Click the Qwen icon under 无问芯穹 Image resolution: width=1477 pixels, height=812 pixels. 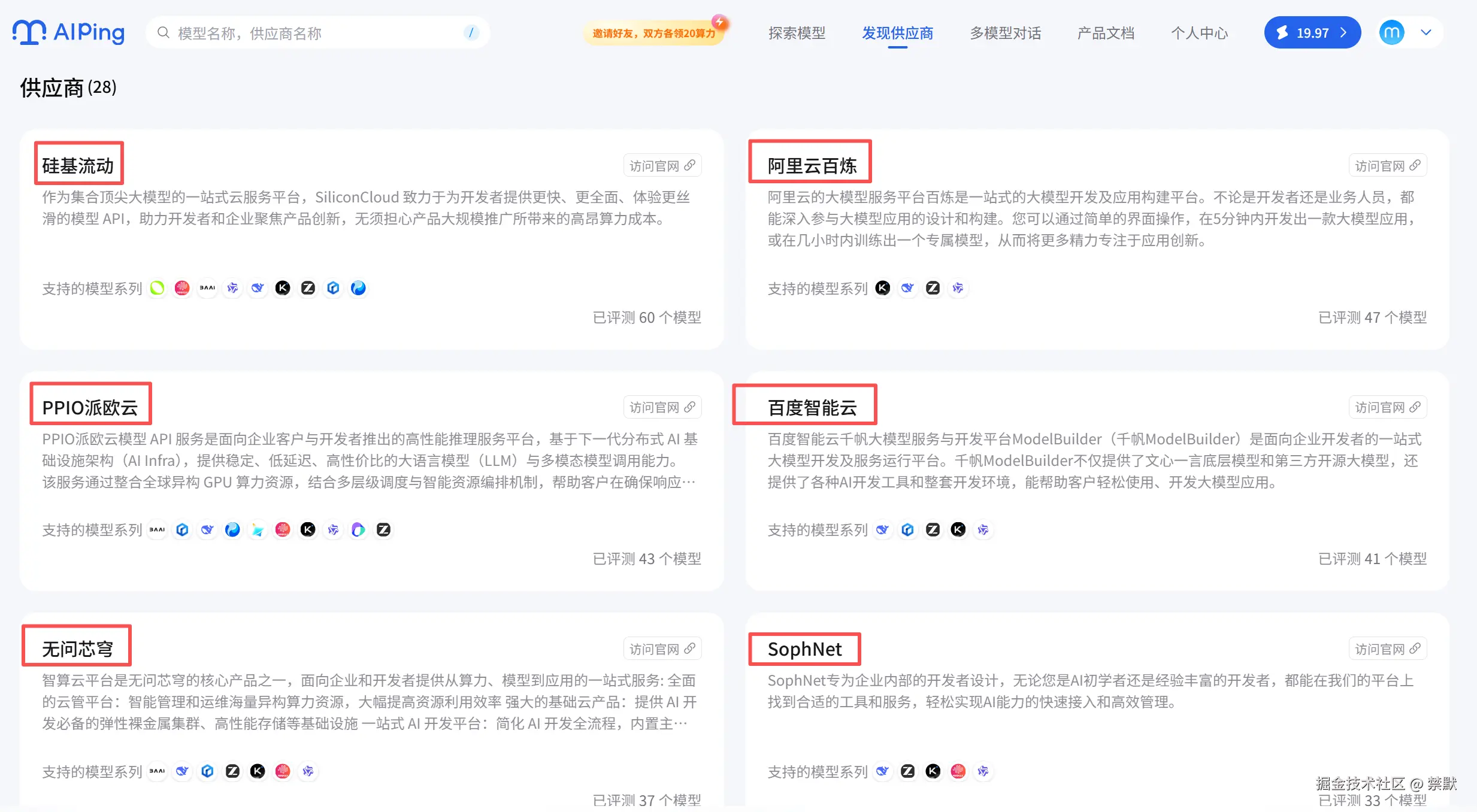308,771
